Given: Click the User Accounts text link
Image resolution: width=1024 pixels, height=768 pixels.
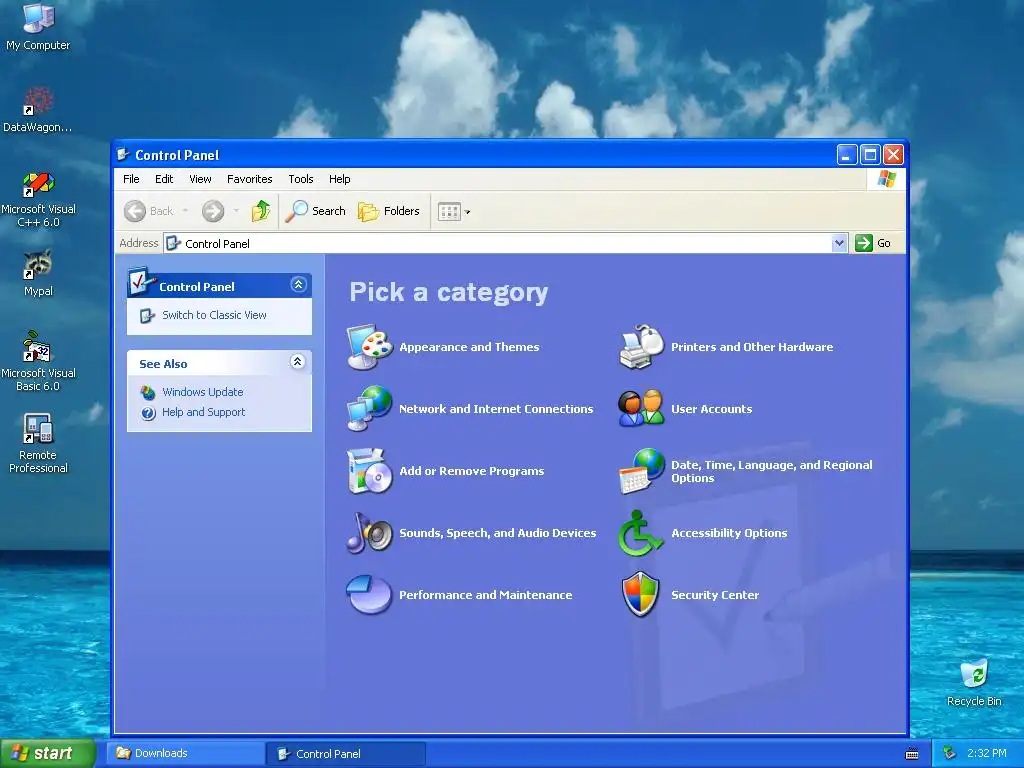Looking at the screenshot, I should coord(711,409).
